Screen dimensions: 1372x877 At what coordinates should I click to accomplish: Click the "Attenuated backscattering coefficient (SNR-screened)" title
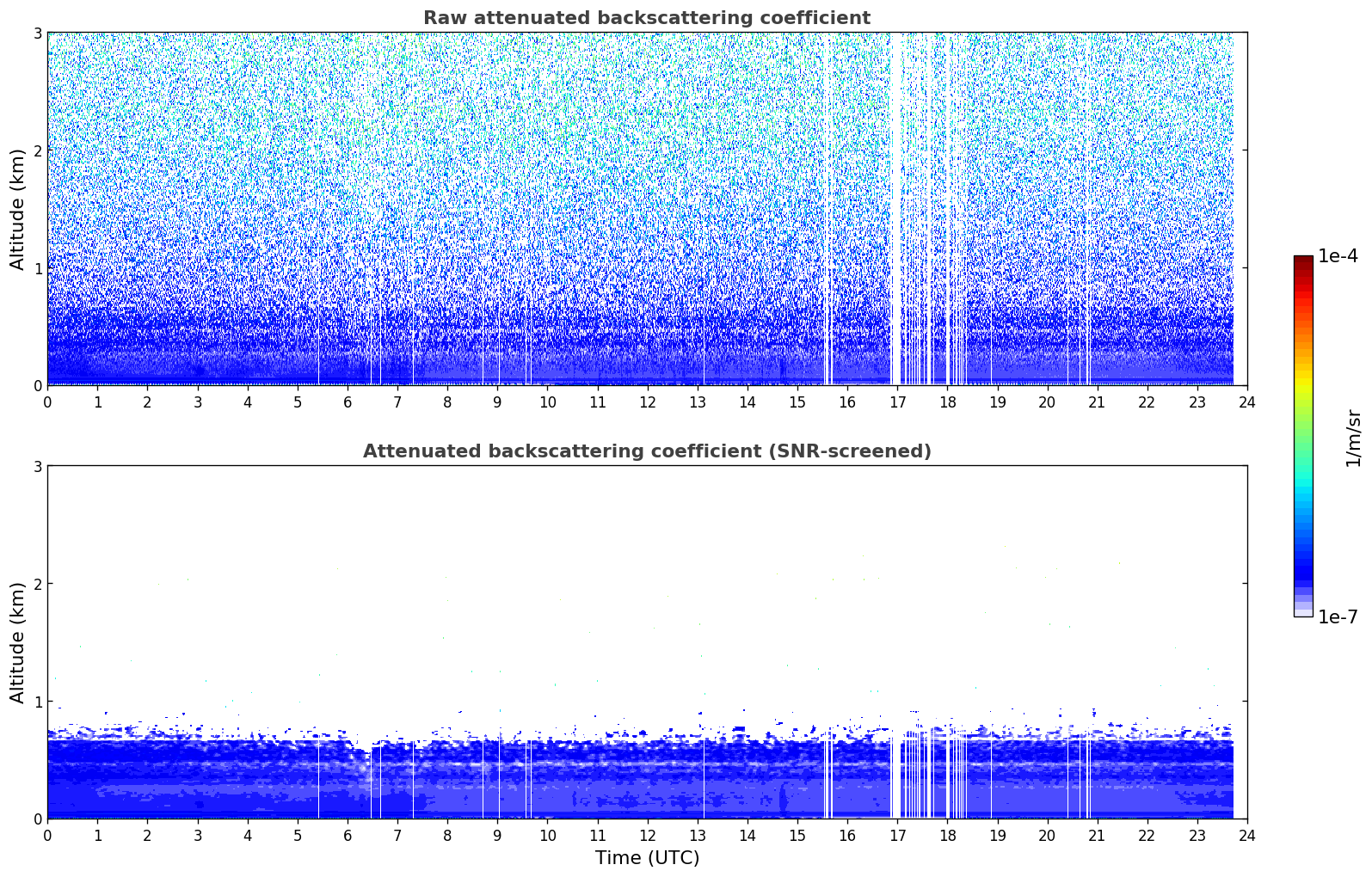pyautogui.click(x=646, y=451)
